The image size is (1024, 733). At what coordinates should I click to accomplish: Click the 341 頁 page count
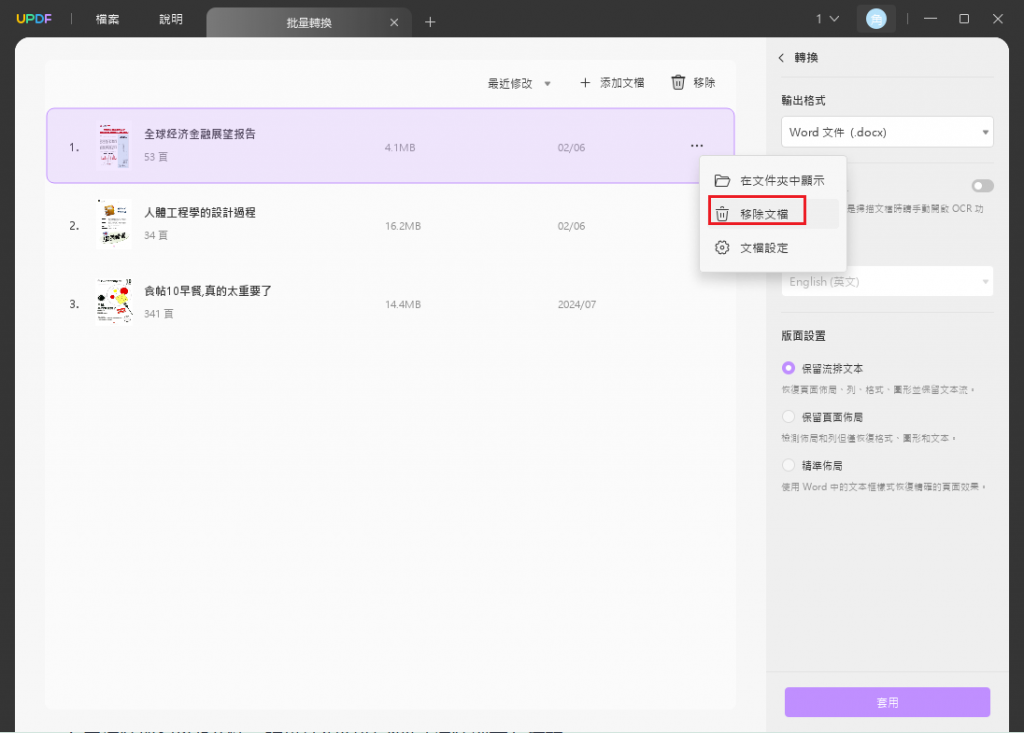tap(159, 314)
